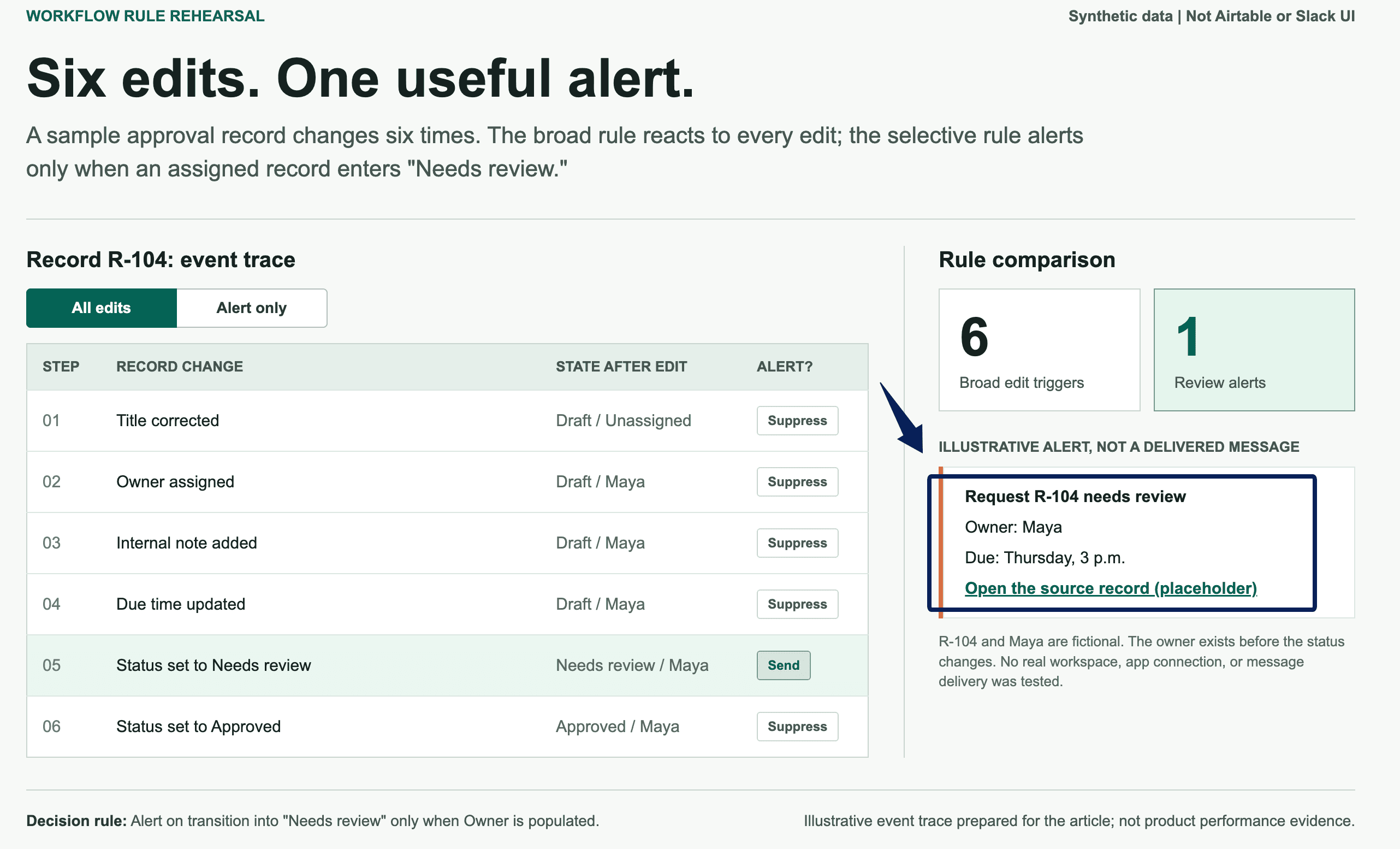
Task: Click 'Record R-104: event trace' heading
Action: (161, 260)
